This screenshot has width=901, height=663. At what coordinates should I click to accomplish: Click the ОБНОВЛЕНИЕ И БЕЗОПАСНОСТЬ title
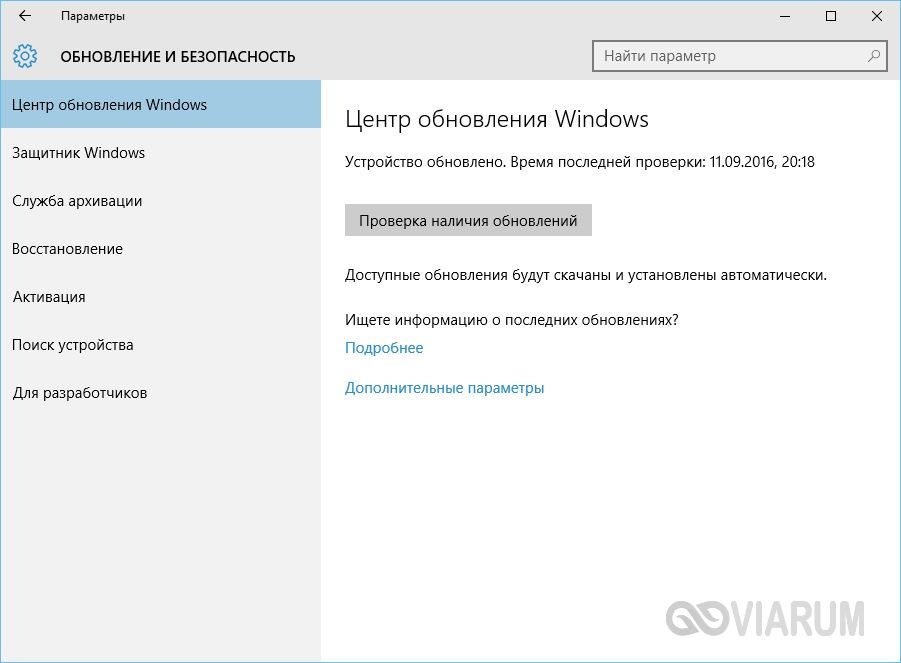pyautogui.click(x=178, y=56)
